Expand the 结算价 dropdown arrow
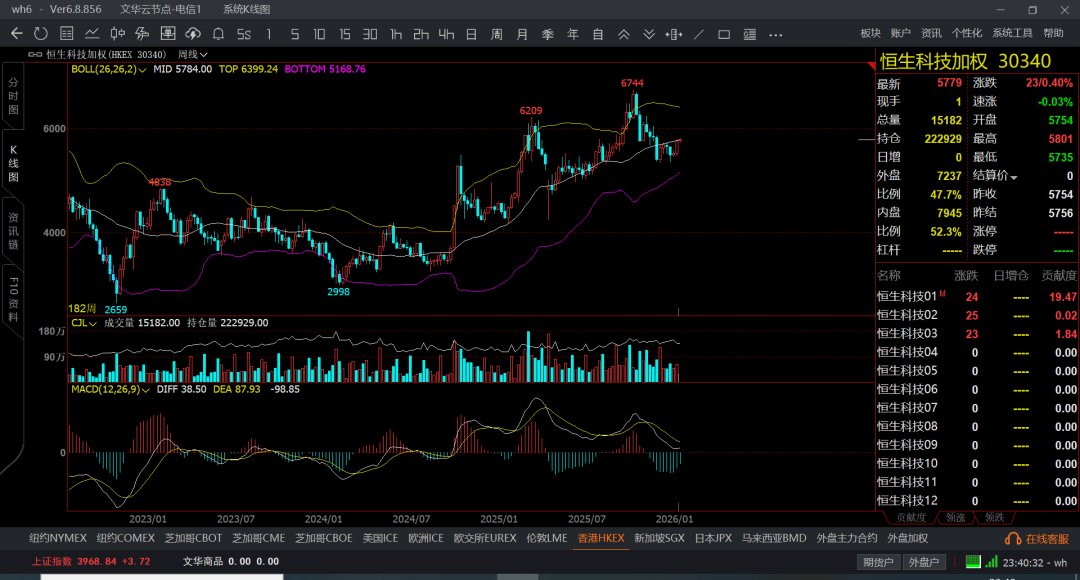Screen dimensions: 1080x580 [x=1015, y=177]
